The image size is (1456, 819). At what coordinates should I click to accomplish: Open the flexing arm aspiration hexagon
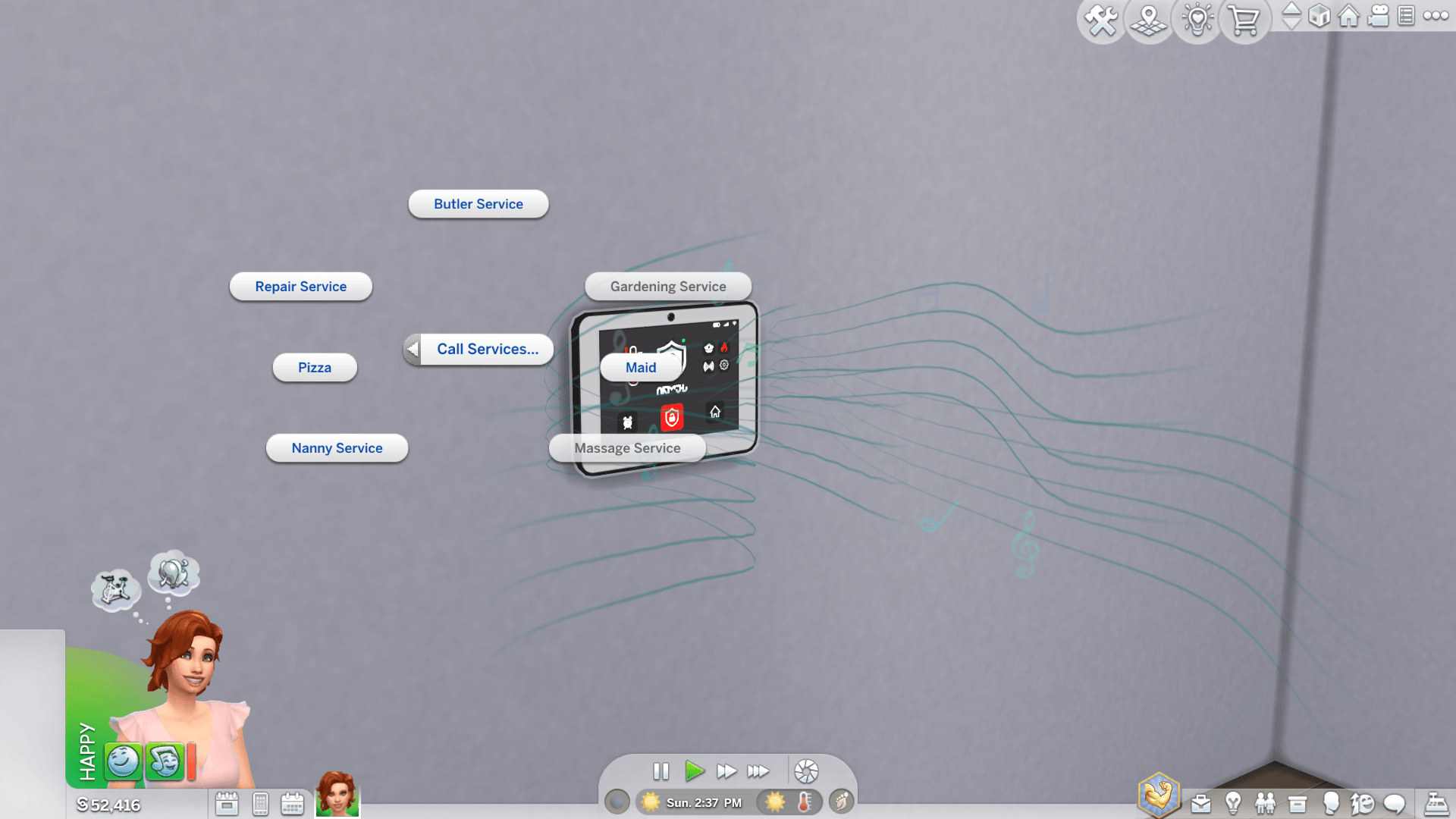[x=1159, y=795]
